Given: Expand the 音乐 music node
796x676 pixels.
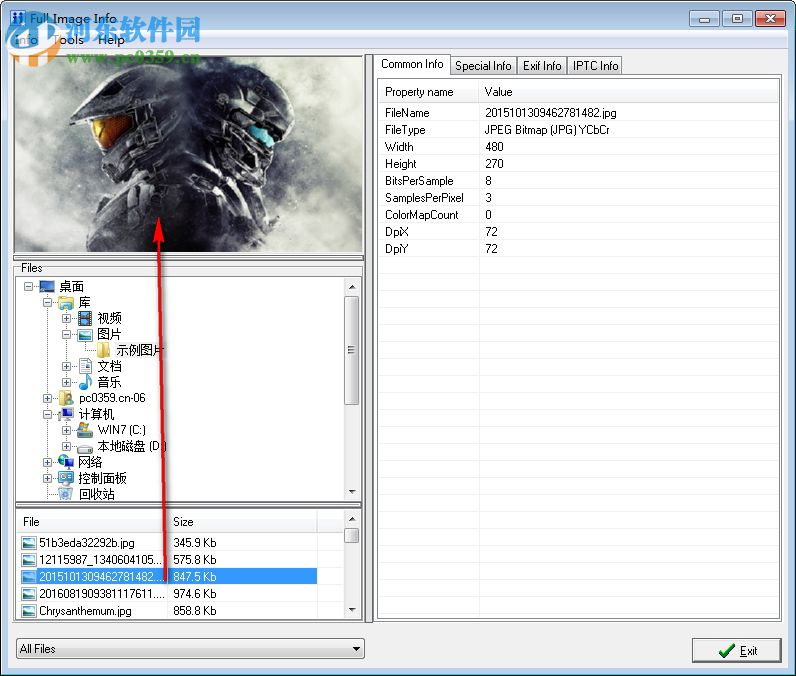Looking at the screenshot, I should pos(66,382).
